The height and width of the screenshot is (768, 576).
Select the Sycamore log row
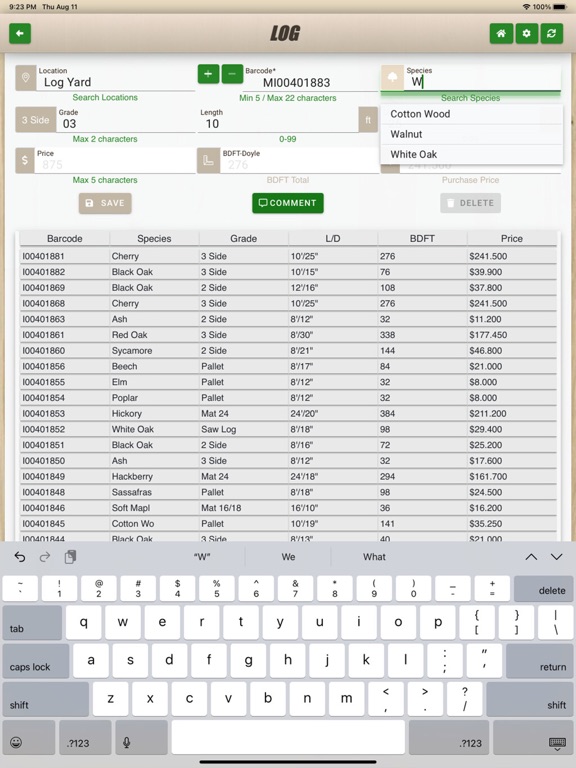[288, 351]
